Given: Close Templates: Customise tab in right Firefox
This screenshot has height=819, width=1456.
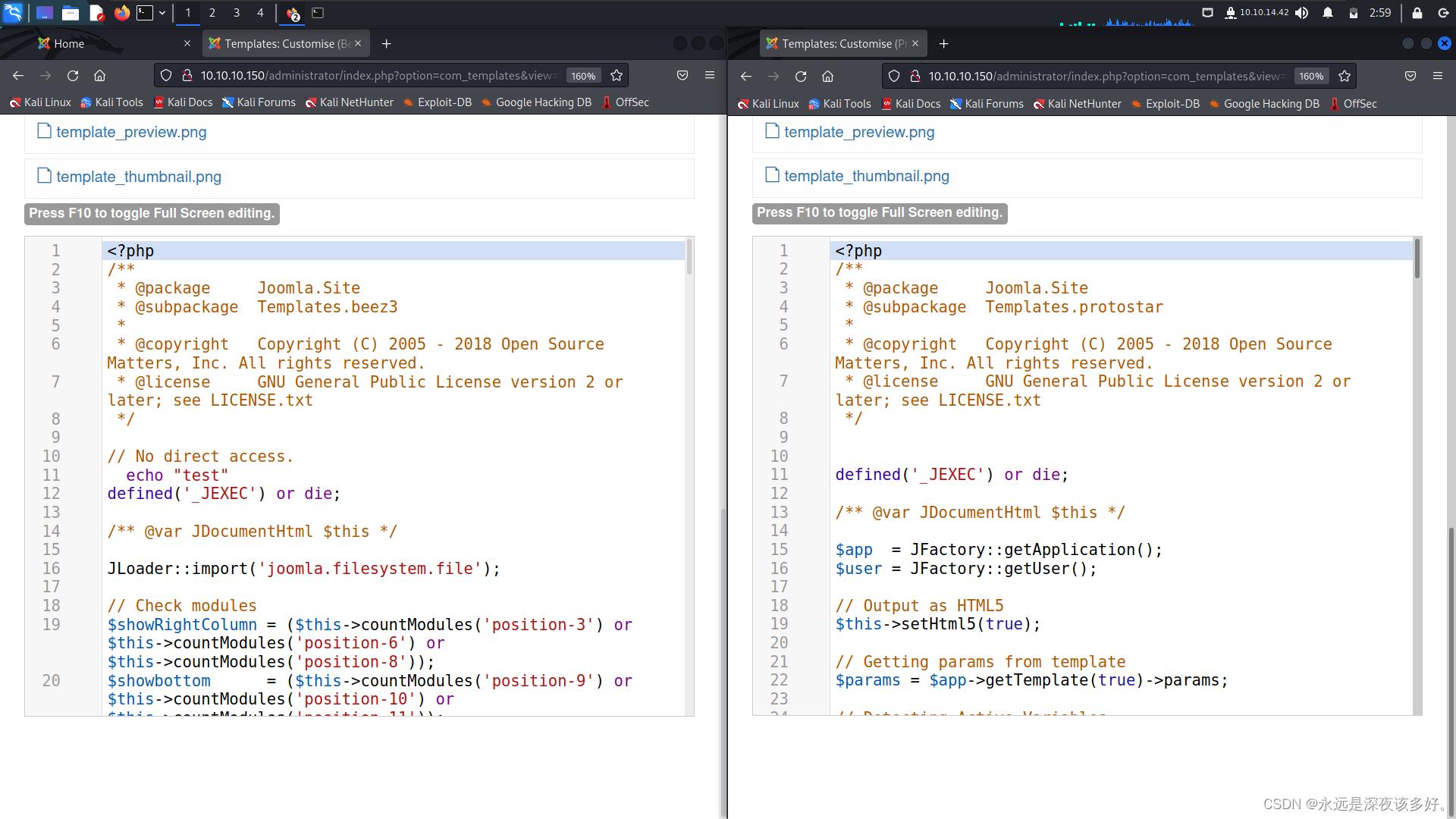Looking at the screenshot, I should point(915,44).
